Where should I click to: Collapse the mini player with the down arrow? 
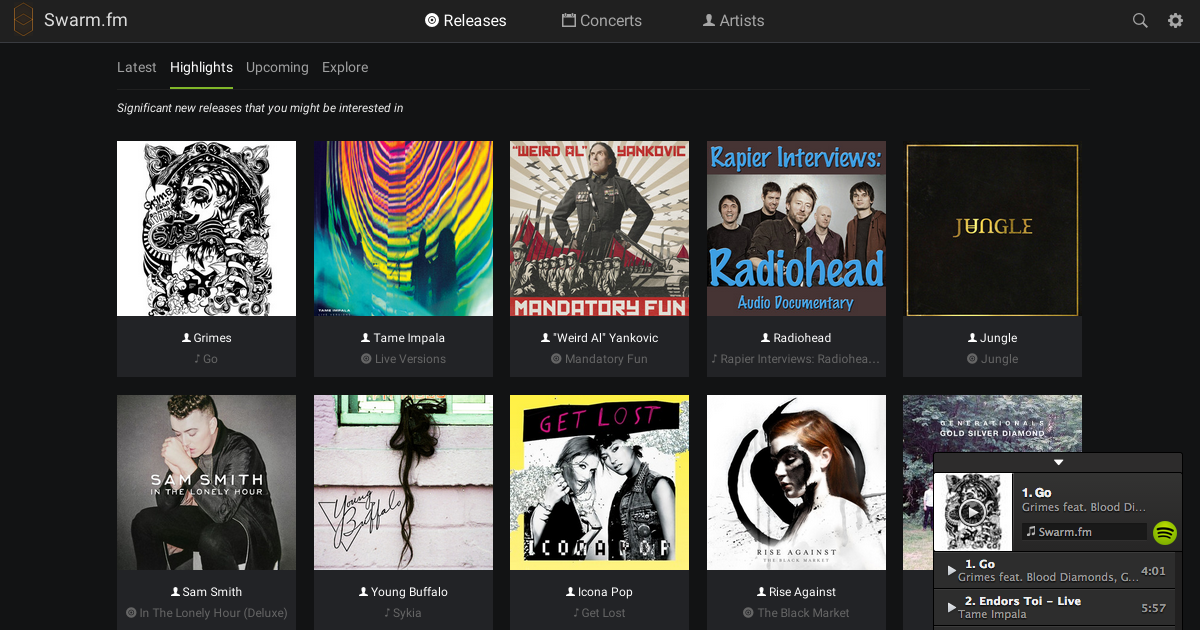pos(1058,462)
